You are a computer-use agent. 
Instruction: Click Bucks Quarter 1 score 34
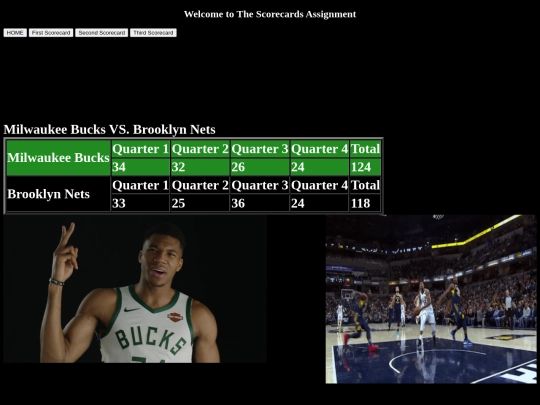click(141, 167)
